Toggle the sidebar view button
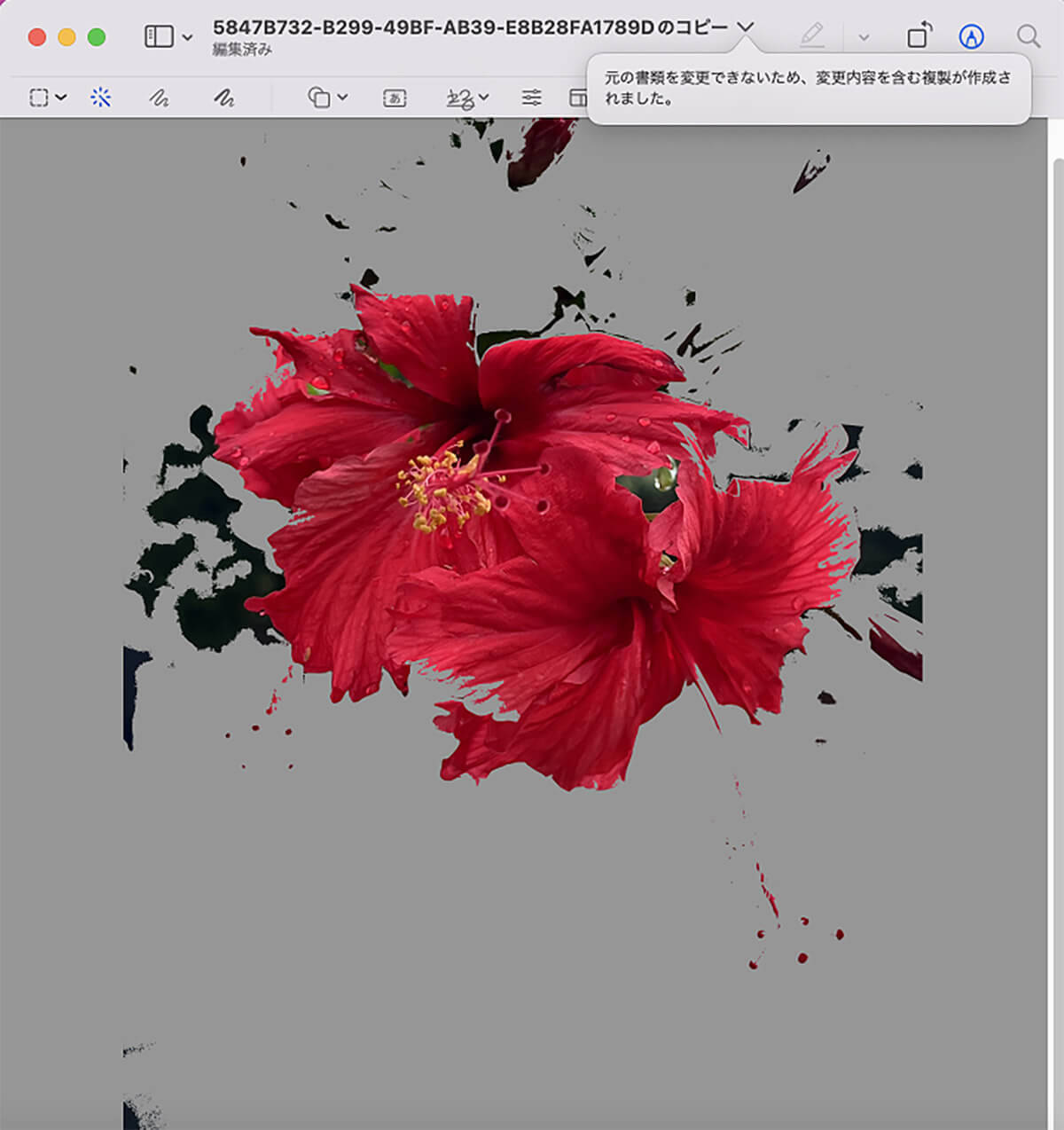The image size is (1064, 1130). [159, 36]
